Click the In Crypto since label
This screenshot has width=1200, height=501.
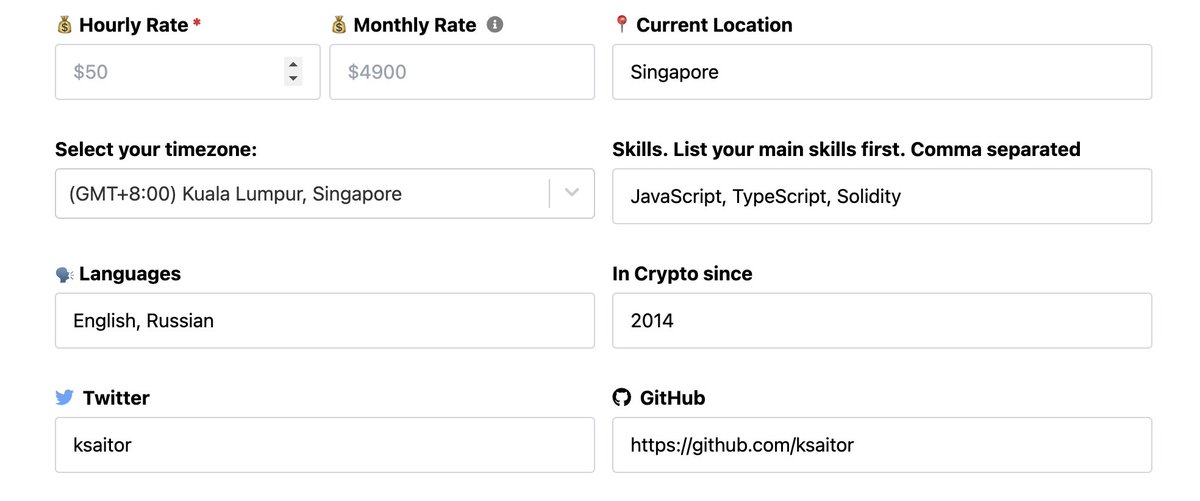click(x=682, y=273)
